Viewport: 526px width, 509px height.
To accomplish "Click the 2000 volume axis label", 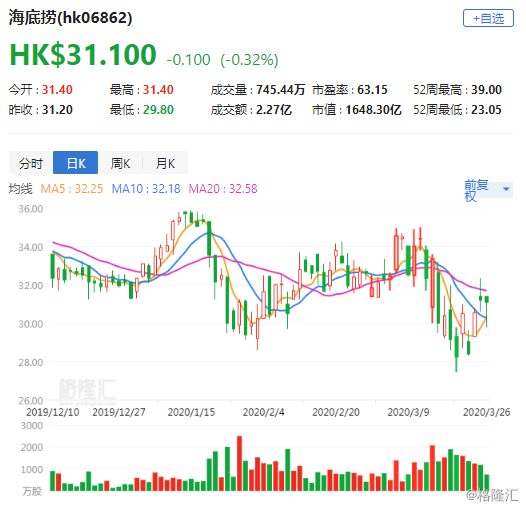I will tap(32, 448).
